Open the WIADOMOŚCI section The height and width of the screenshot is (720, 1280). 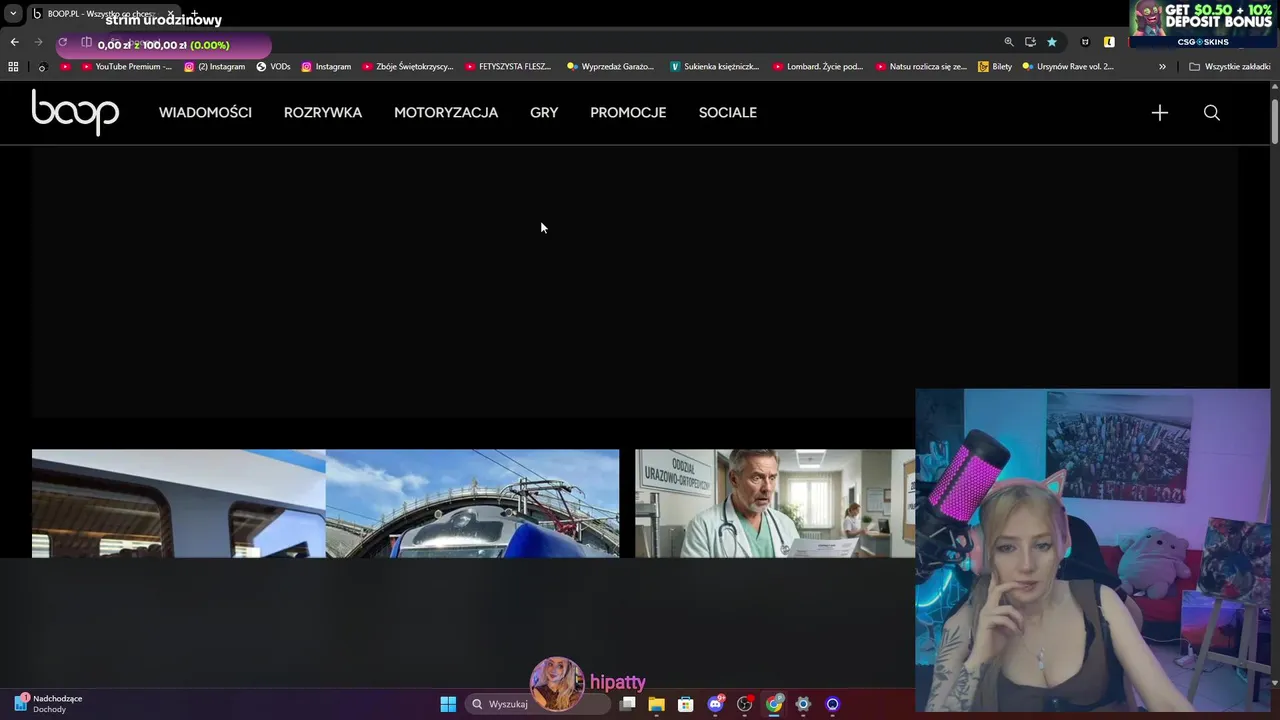click(x=205, y=112)
